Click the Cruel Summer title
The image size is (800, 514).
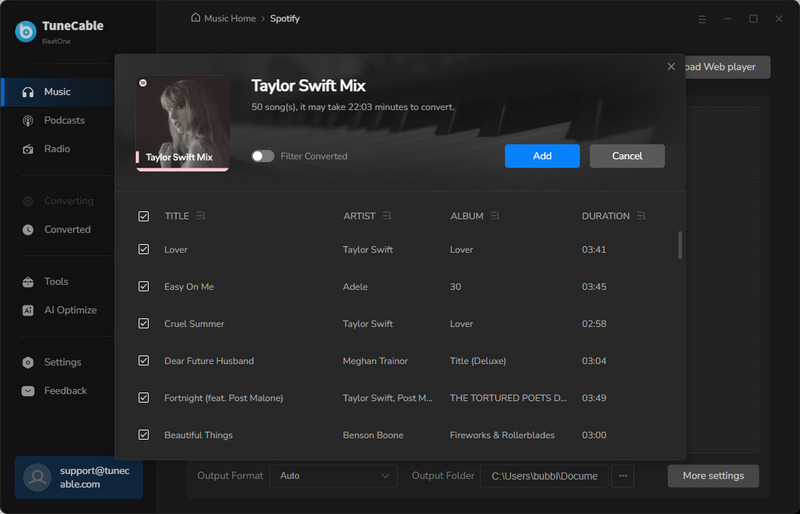[x=194, y=324]
